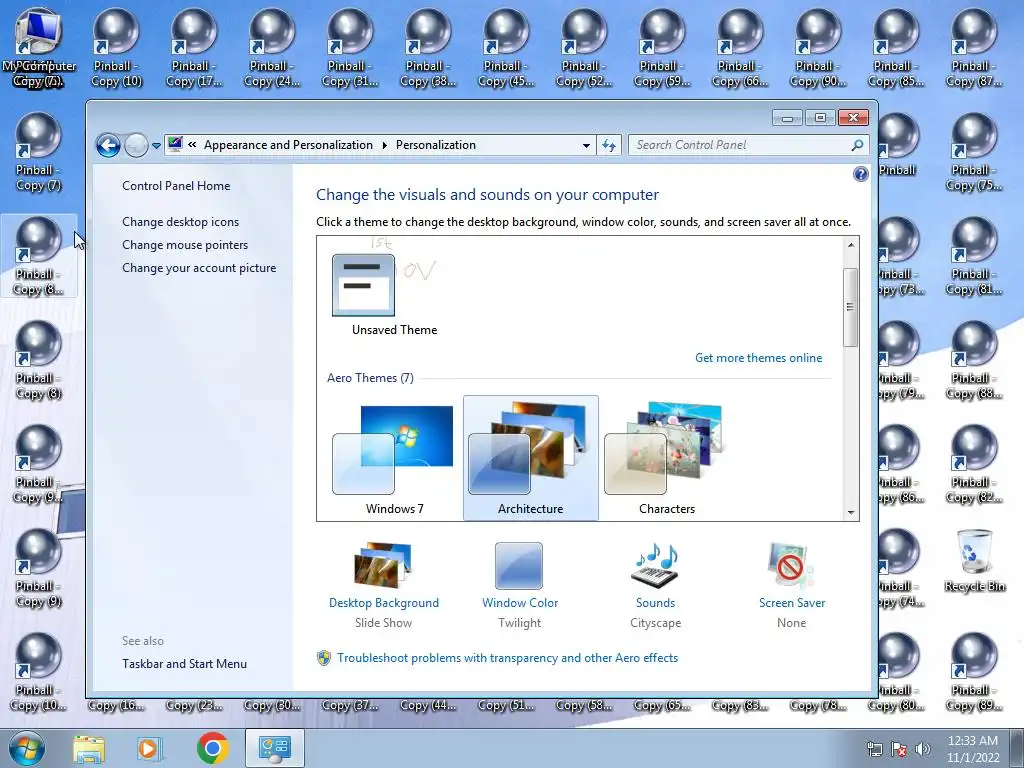
Task: Open the Start menu orb
Action: pos(26,748)
